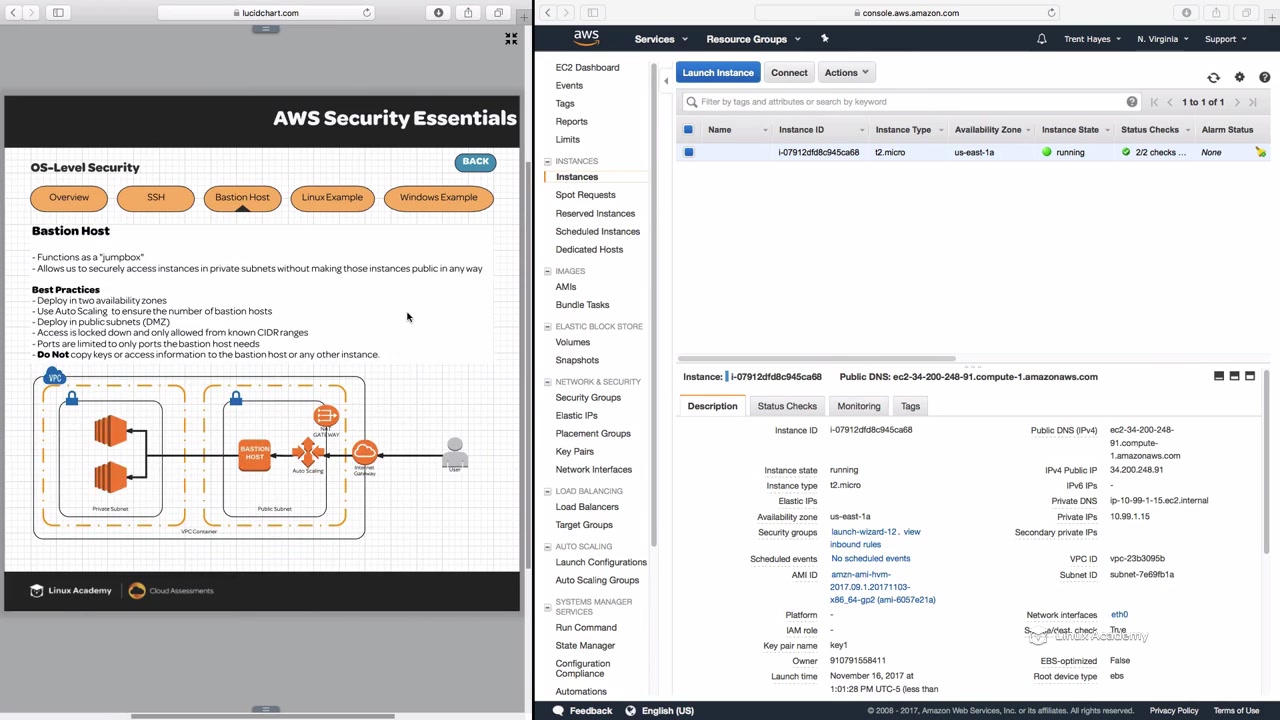Show the sidebar in lucidchart Safari window

pos(58,13)
